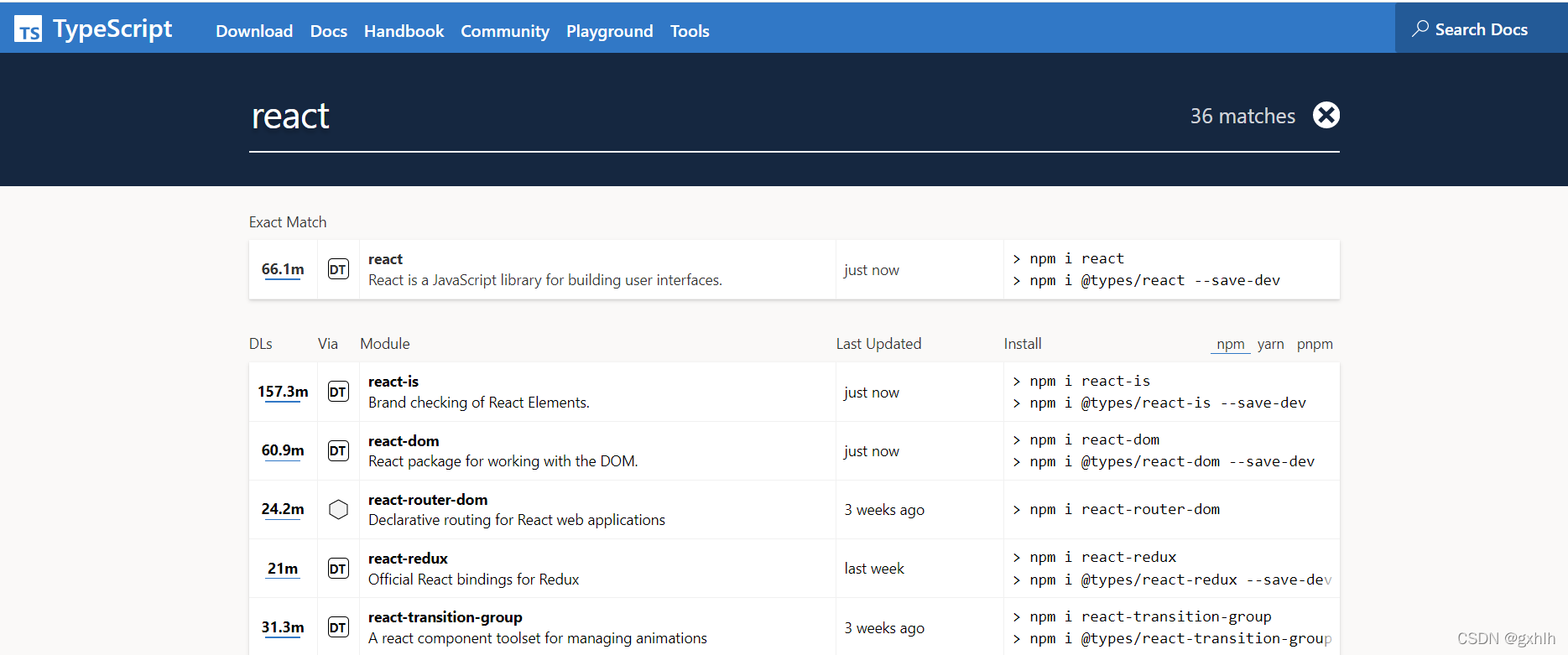Open the Tools menu item
1568x655 pixels.
pos(690,31)
